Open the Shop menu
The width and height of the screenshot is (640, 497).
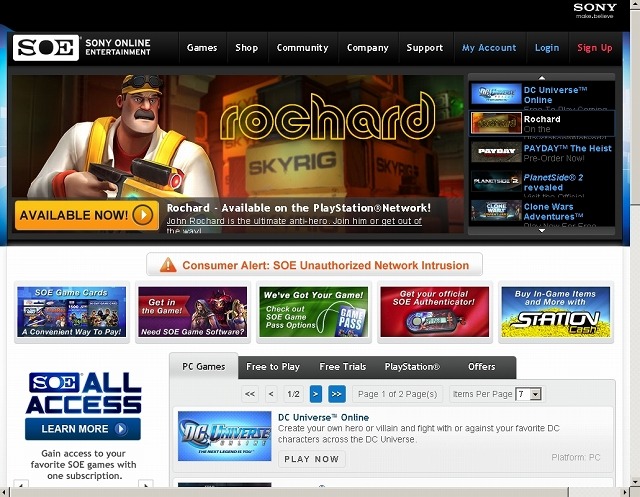click(247, 48)
